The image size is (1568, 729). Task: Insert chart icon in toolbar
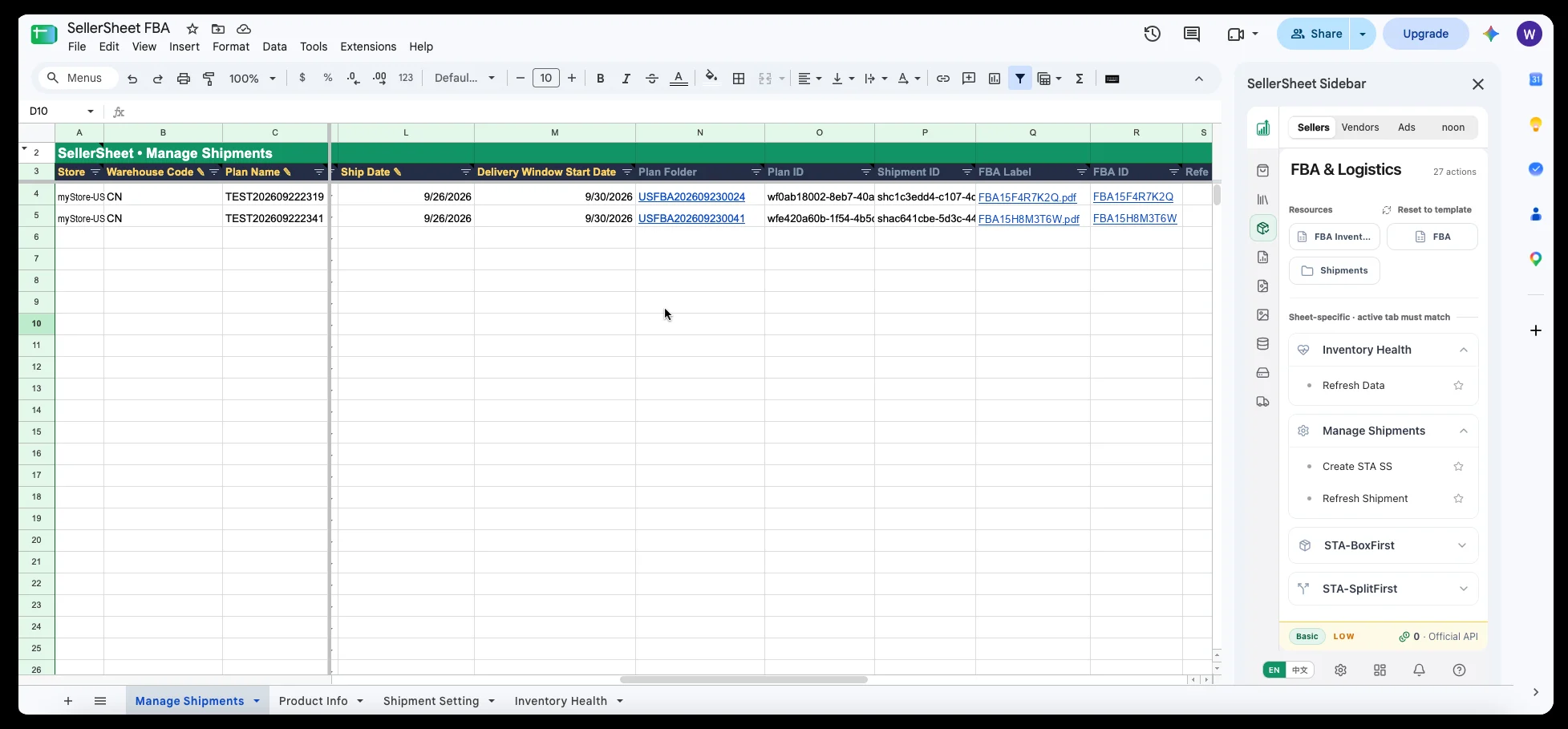click(995, 79)
